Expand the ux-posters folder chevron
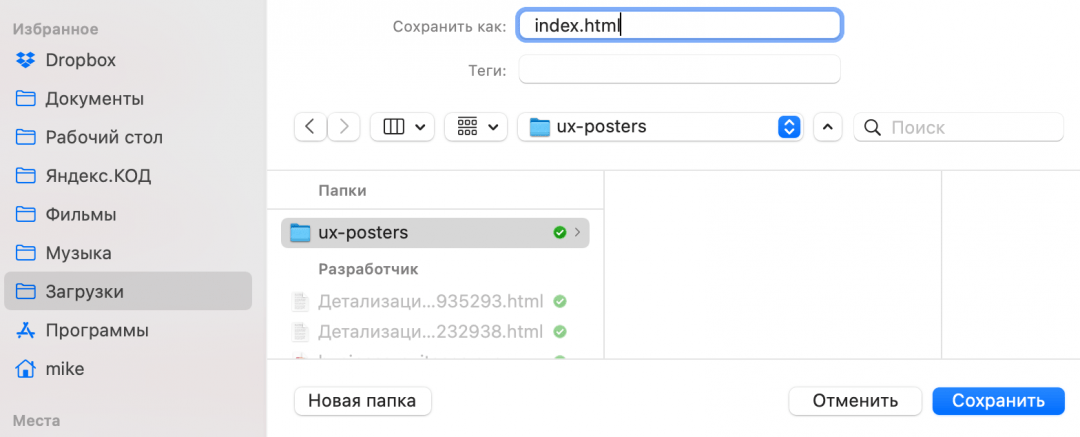 (578, 233)
